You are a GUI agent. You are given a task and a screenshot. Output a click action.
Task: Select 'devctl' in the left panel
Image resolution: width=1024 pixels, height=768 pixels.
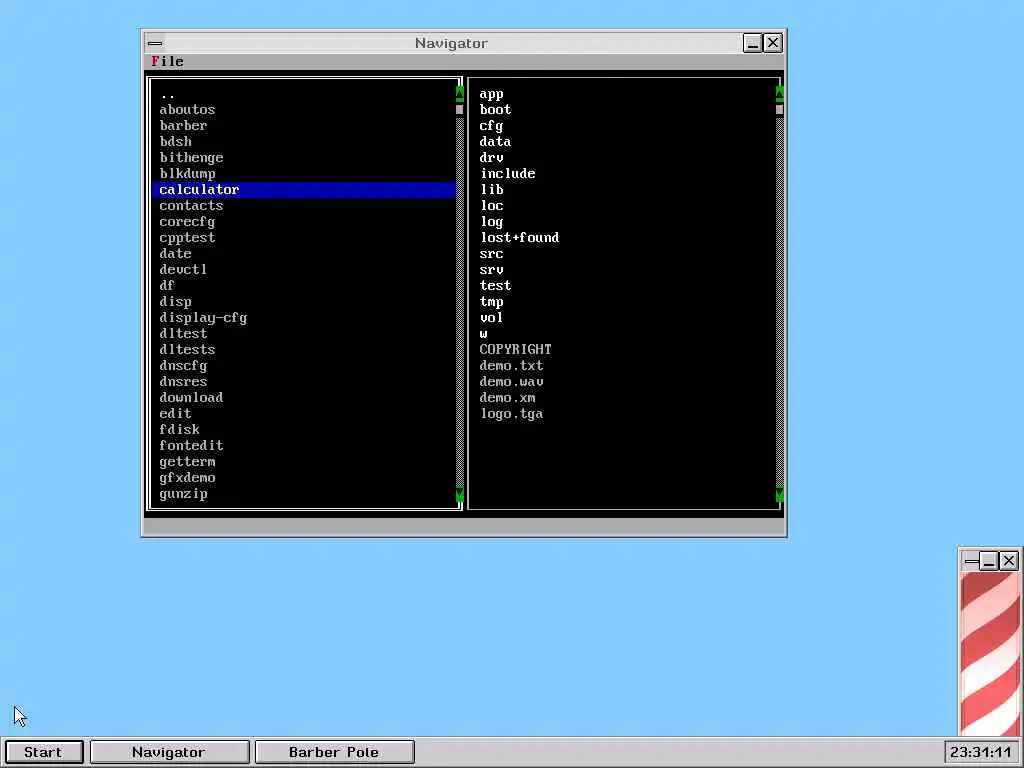point(304,270)
